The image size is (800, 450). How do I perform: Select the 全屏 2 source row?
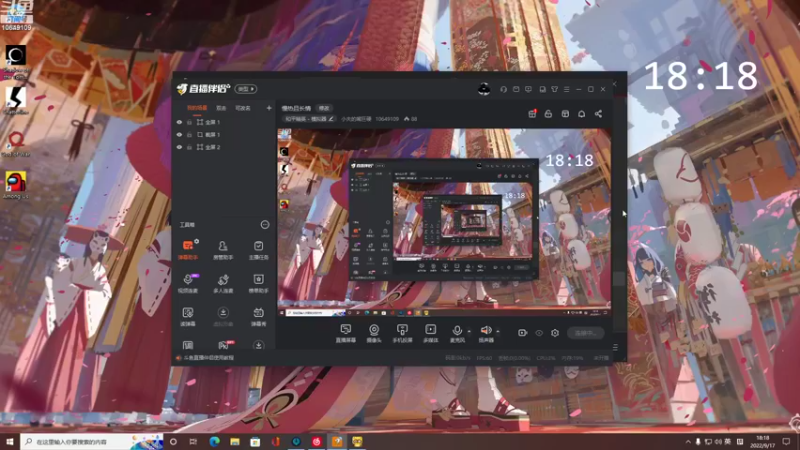coord(223,147)
